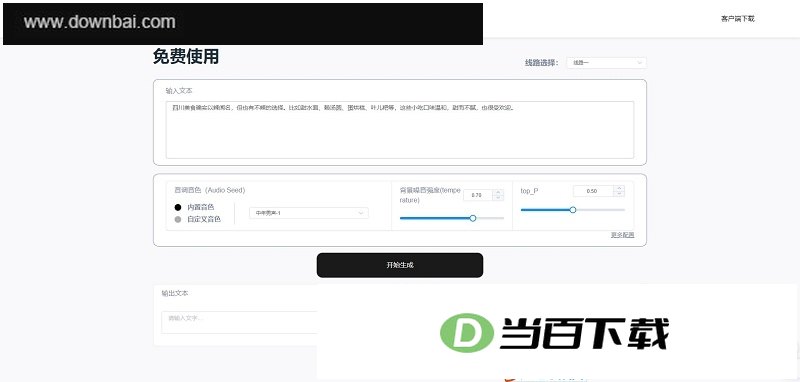Open the built-in voice dropdown
The height and width of the screenshot is (382, 800).
(309, 213)
